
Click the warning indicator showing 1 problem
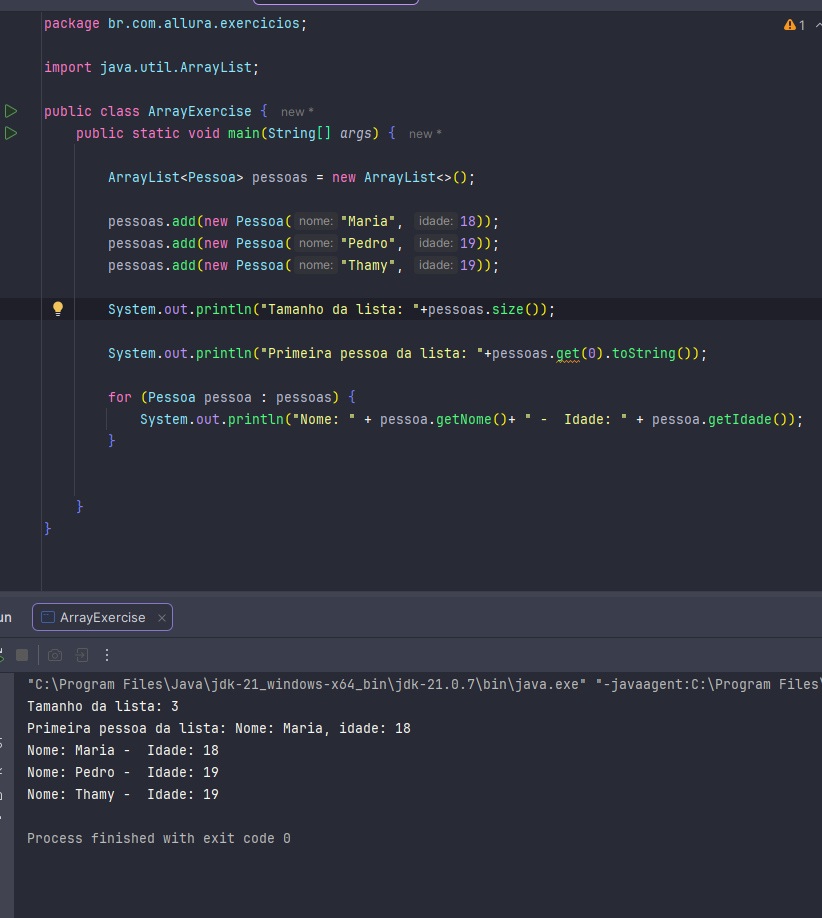tap(794, 24)
